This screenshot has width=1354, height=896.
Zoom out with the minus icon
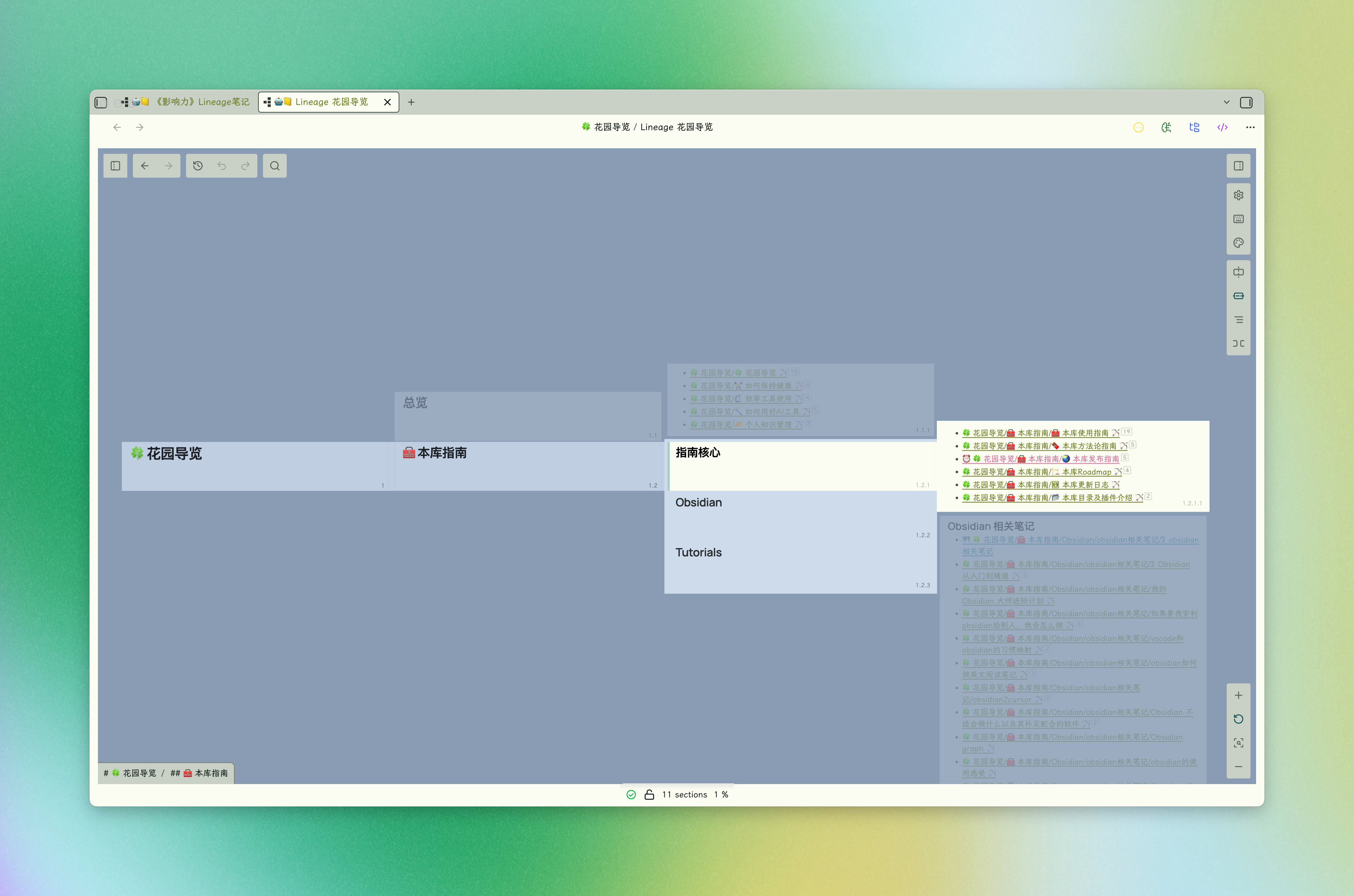(1238, 767)
